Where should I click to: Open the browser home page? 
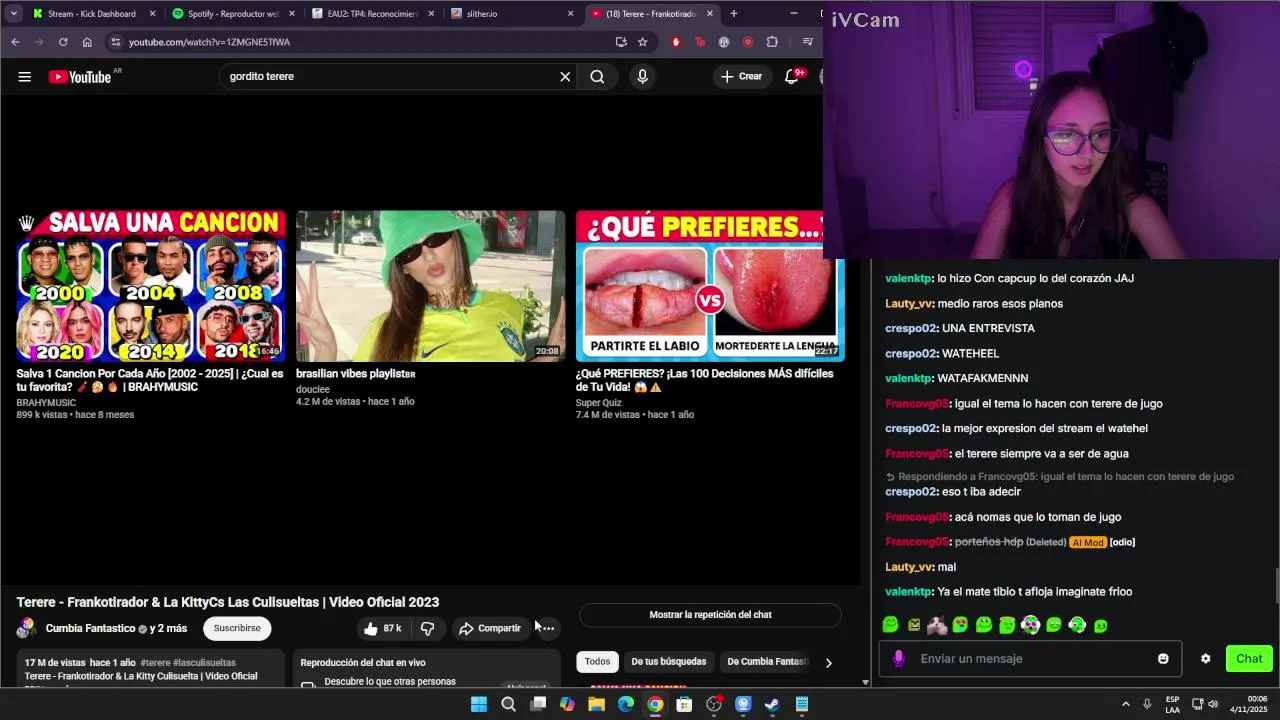87,42
